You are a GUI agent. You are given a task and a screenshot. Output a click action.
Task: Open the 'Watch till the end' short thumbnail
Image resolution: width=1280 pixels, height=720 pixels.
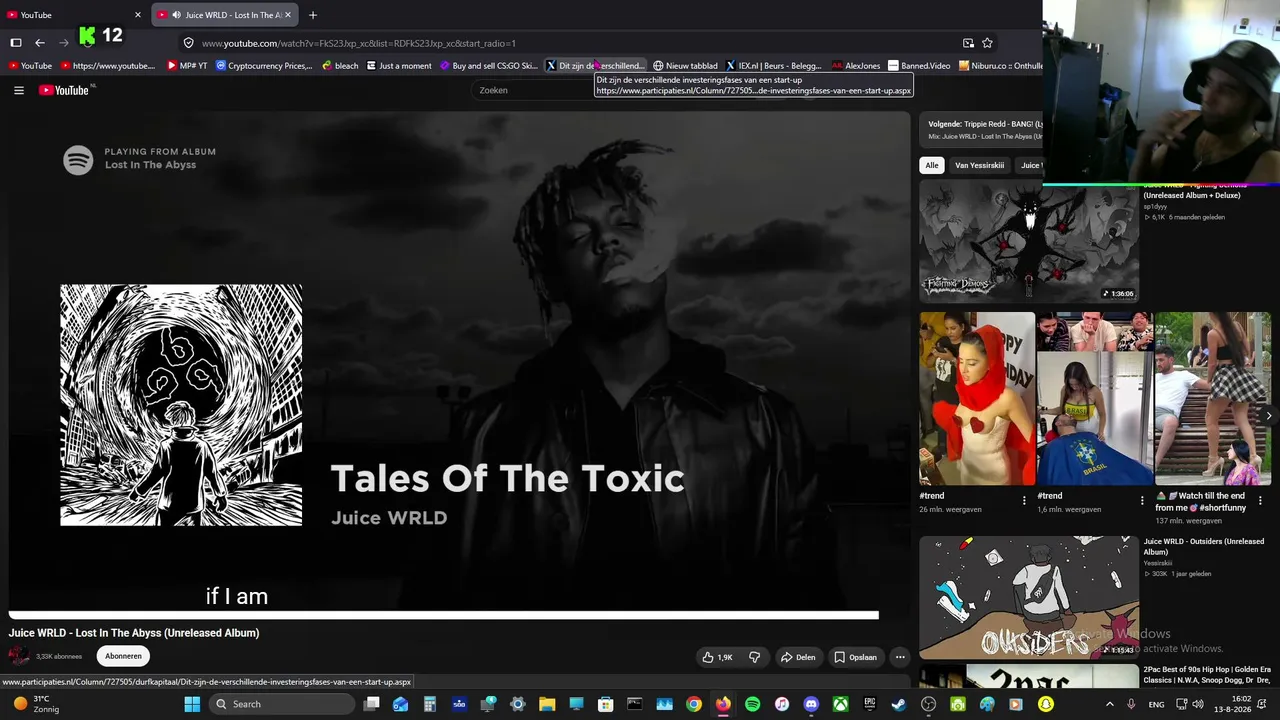1213,398
